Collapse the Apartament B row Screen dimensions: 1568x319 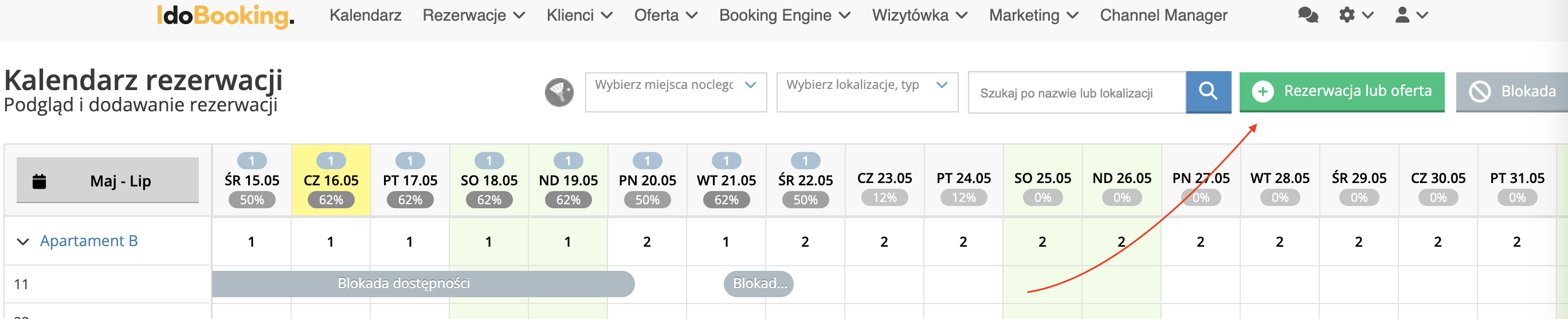pyautogui.click(x=23, y=242)
